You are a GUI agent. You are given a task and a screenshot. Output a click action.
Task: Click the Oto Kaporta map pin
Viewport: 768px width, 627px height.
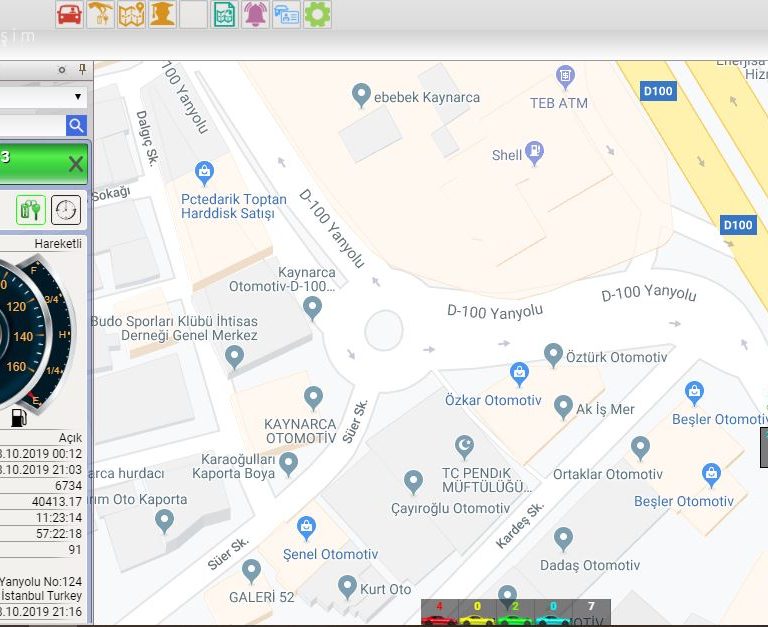coord(164,521)
